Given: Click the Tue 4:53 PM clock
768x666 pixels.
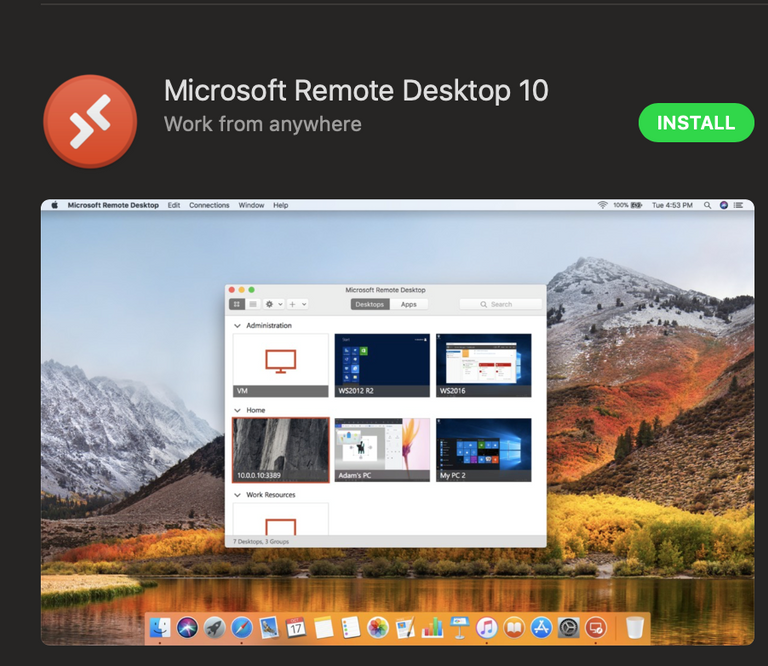Looking at the screenshot, I should tap(672, 205).
